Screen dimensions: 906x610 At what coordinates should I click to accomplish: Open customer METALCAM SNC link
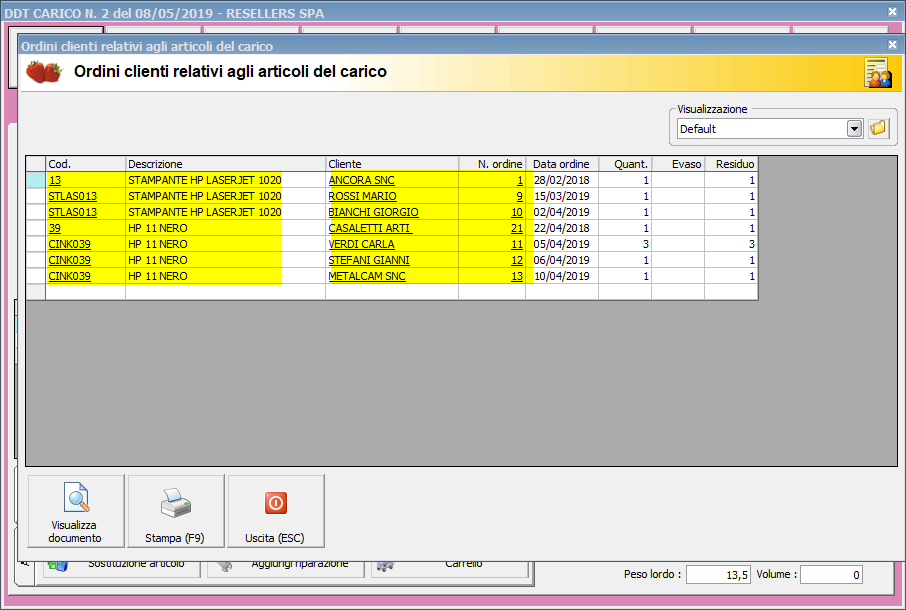point(367,276)
